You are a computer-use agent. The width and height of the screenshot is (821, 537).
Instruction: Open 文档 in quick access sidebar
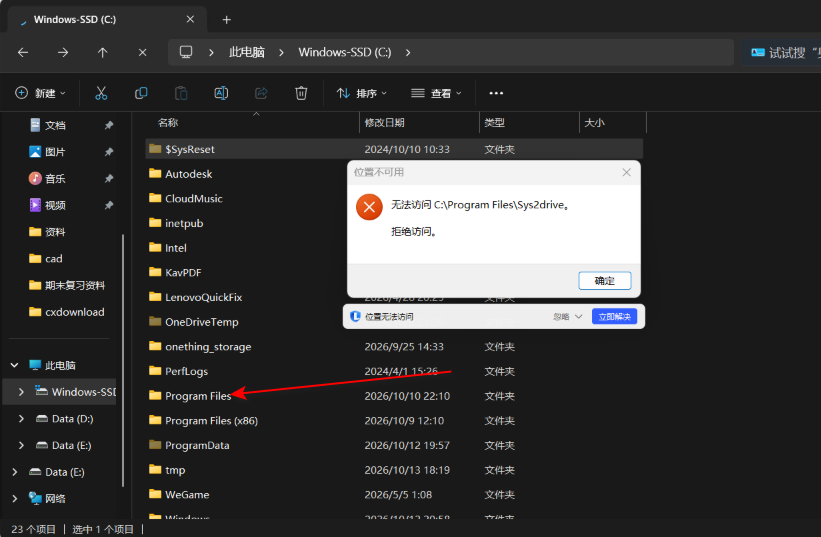click(x=55, y=125)
